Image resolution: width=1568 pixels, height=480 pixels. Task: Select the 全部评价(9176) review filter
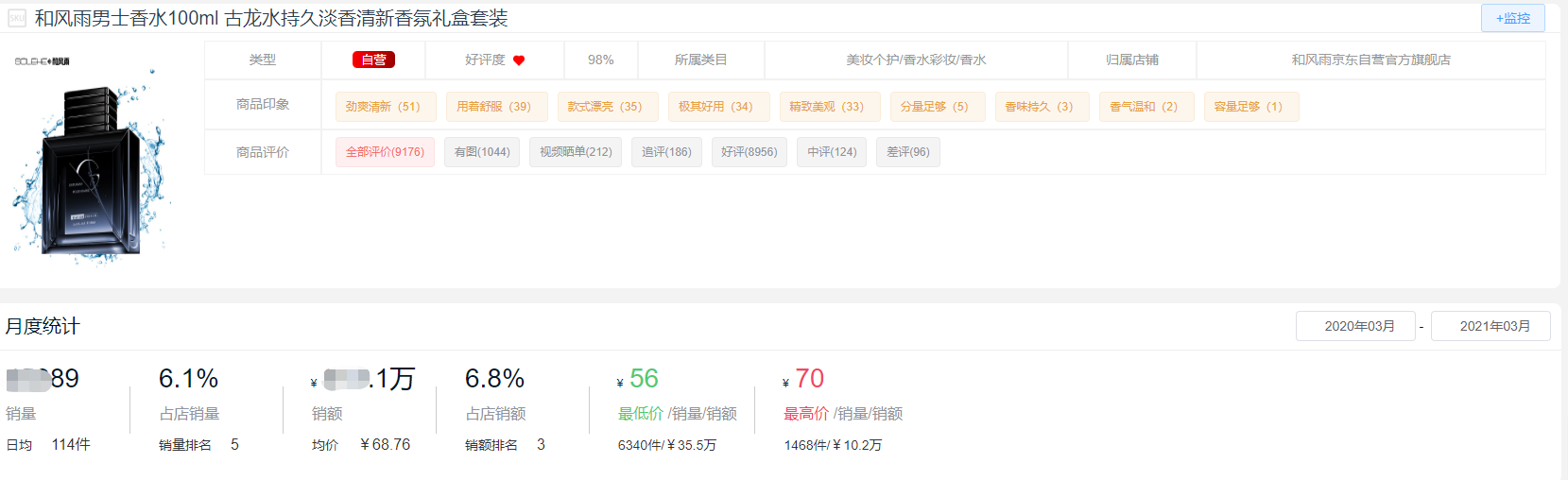(x=385, y=152)
